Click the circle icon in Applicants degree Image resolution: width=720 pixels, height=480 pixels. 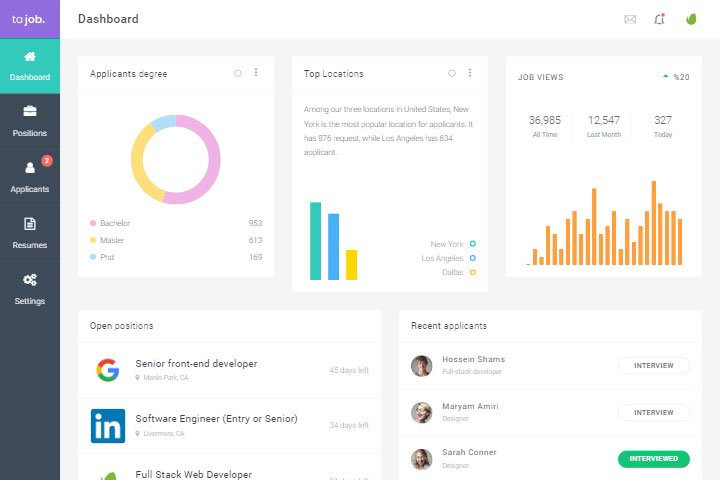237,73
